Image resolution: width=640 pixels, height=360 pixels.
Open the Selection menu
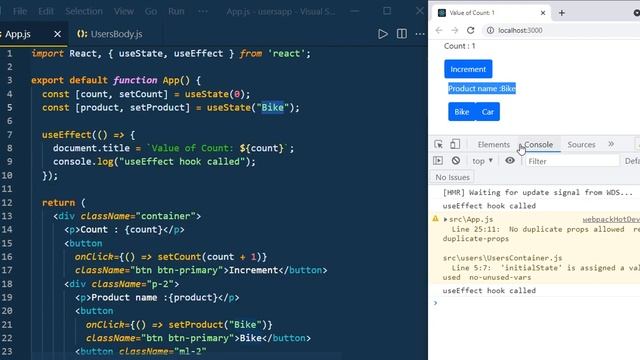(84, 11)
